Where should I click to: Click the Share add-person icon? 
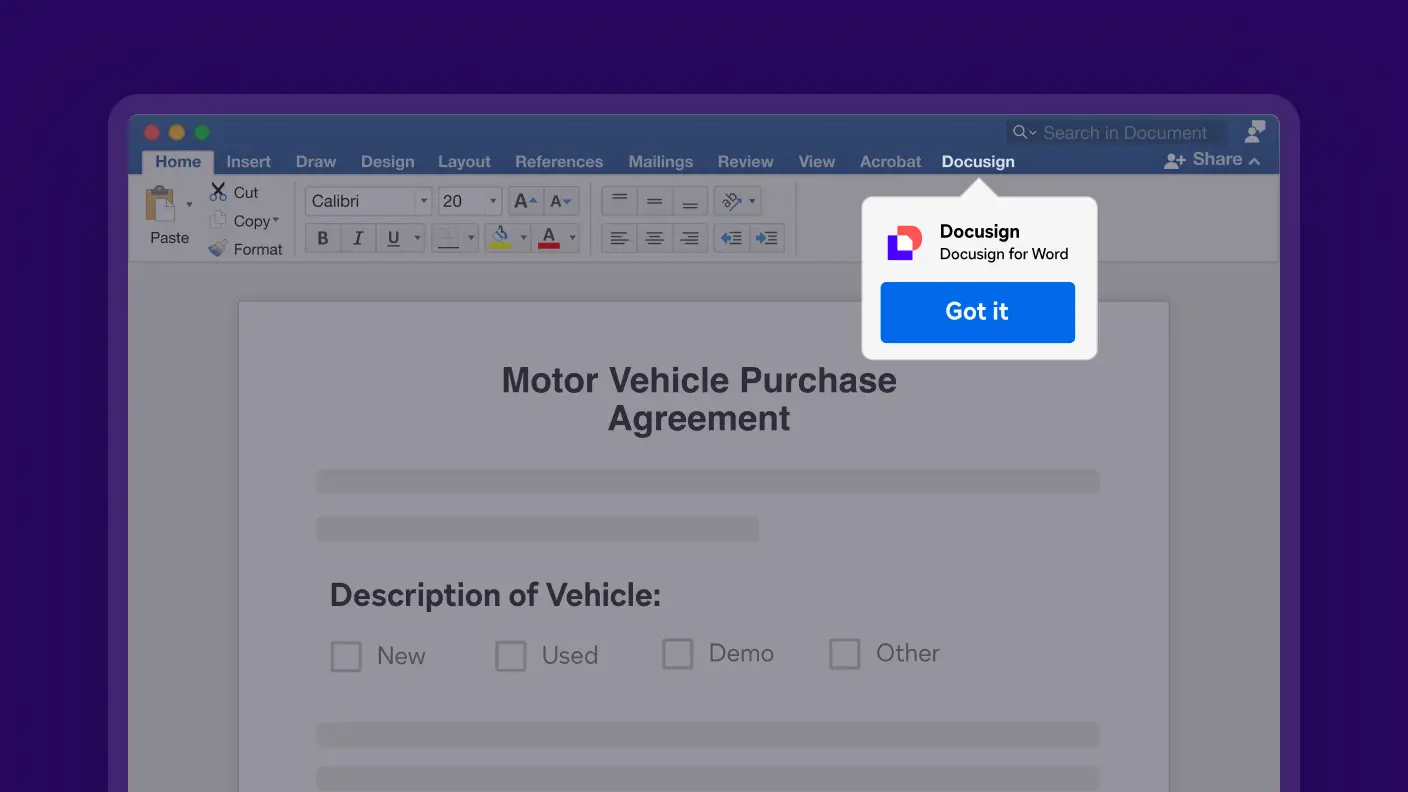pos(1175,160)
